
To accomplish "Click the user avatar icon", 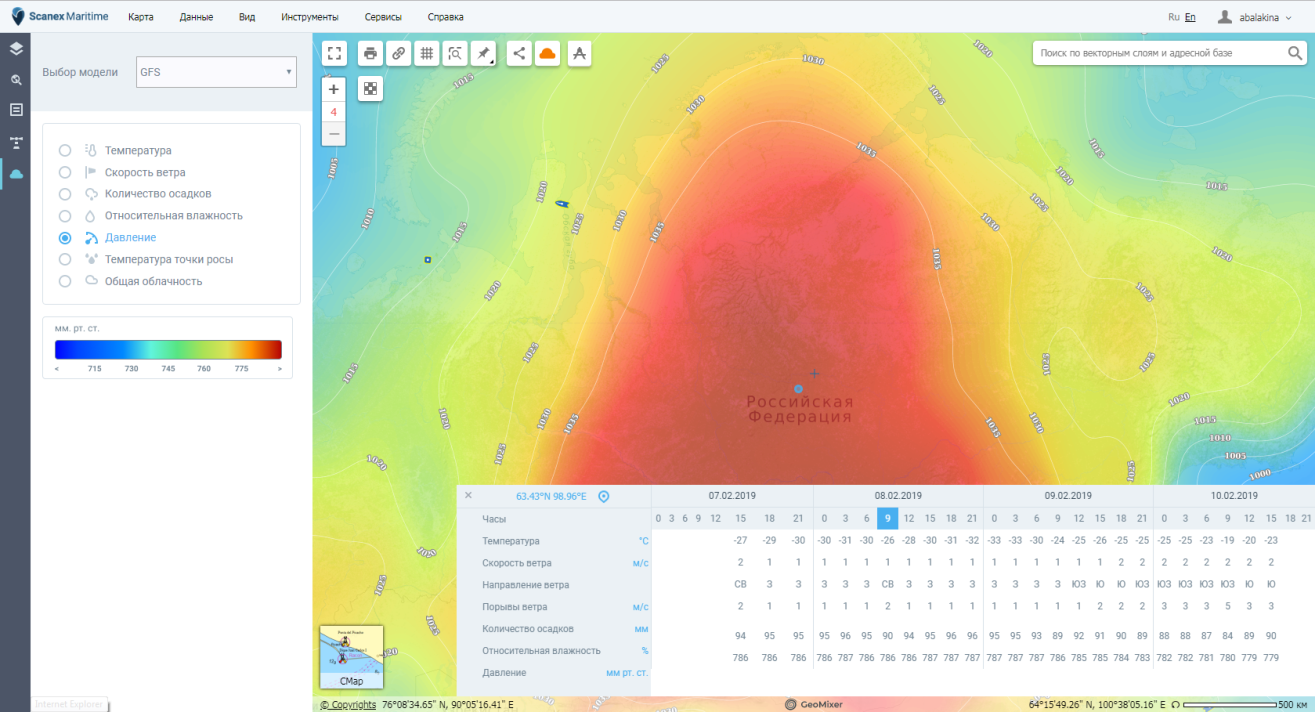I will (x=1224, y=17).
